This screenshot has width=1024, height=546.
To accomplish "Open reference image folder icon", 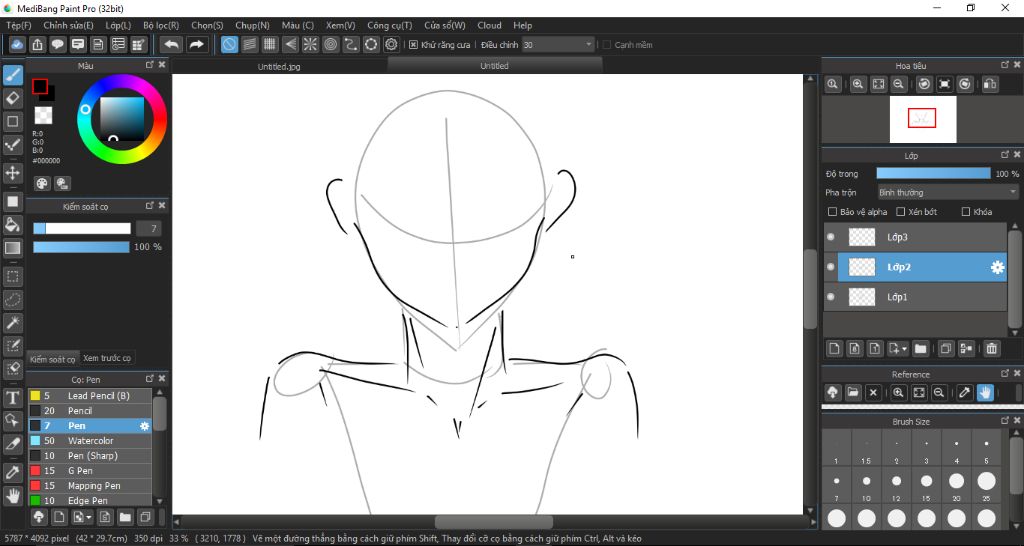I will [x=853, y=393].
